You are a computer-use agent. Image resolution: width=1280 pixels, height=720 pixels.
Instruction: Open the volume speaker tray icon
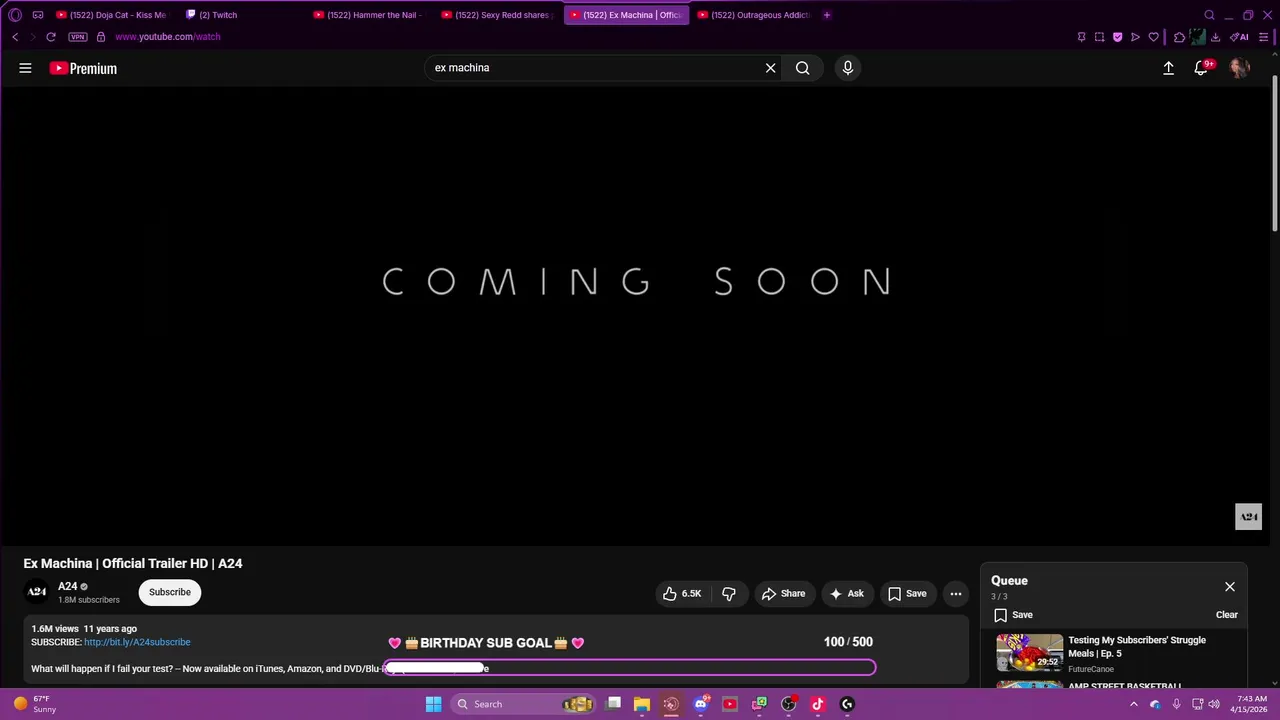1214,704
